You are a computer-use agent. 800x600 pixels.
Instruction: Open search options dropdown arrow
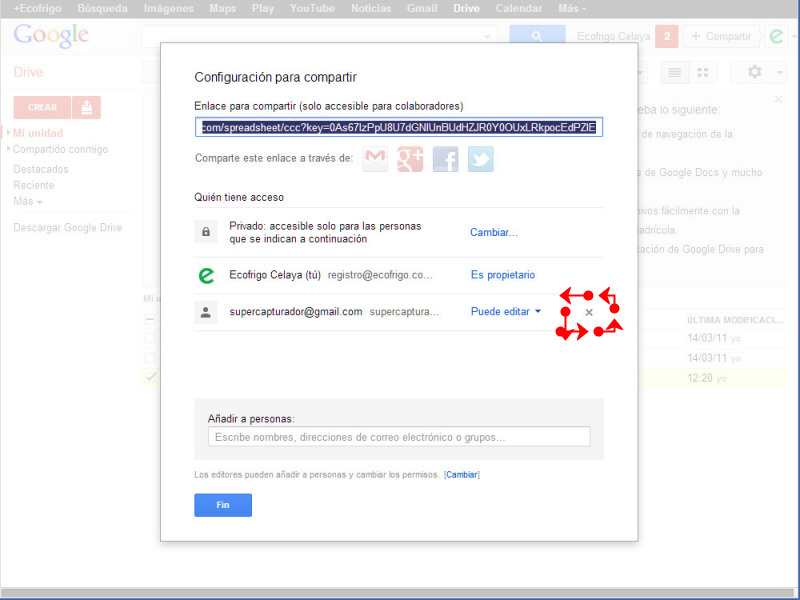pos(487,37)
